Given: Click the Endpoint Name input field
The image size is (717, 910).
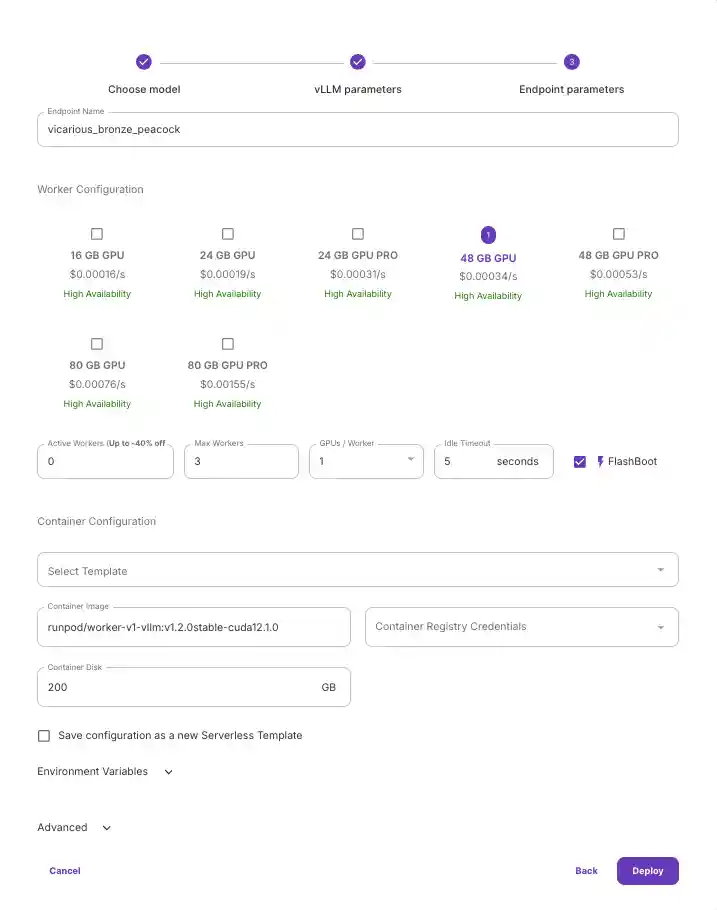Looking at the screenshot, I should [357, 130].
